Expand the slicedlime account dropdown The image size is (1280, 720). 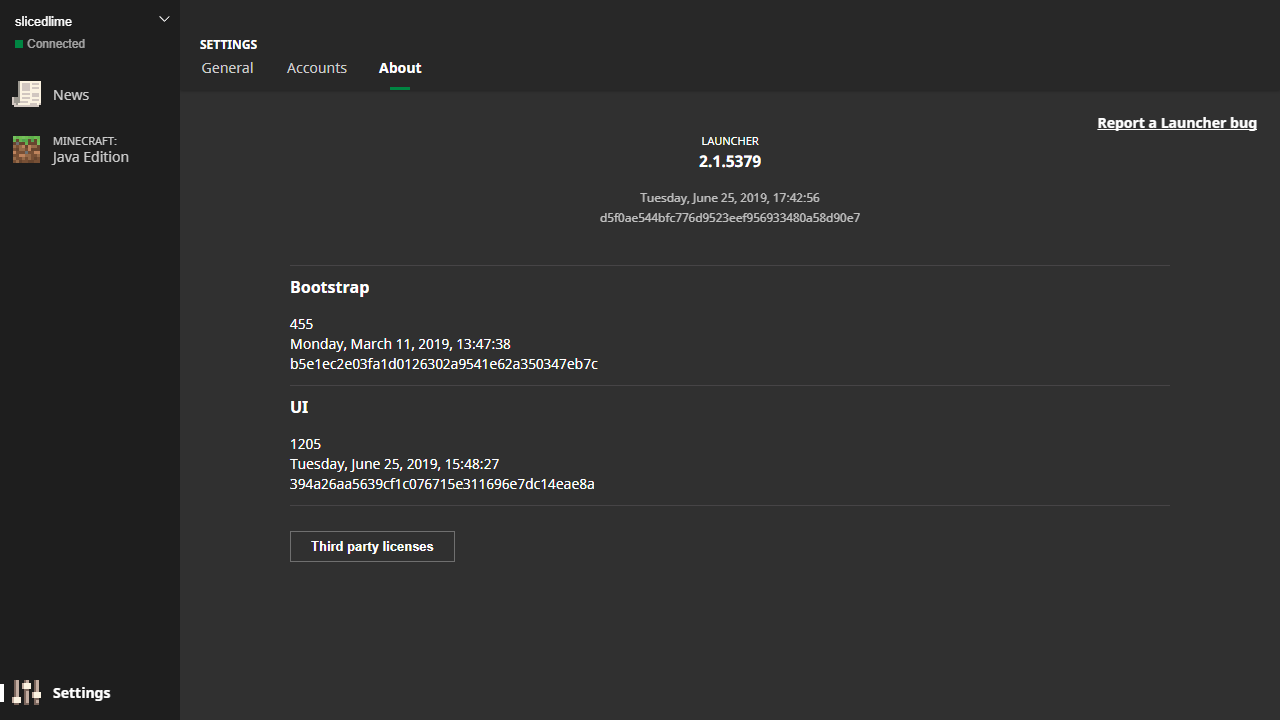164,18
